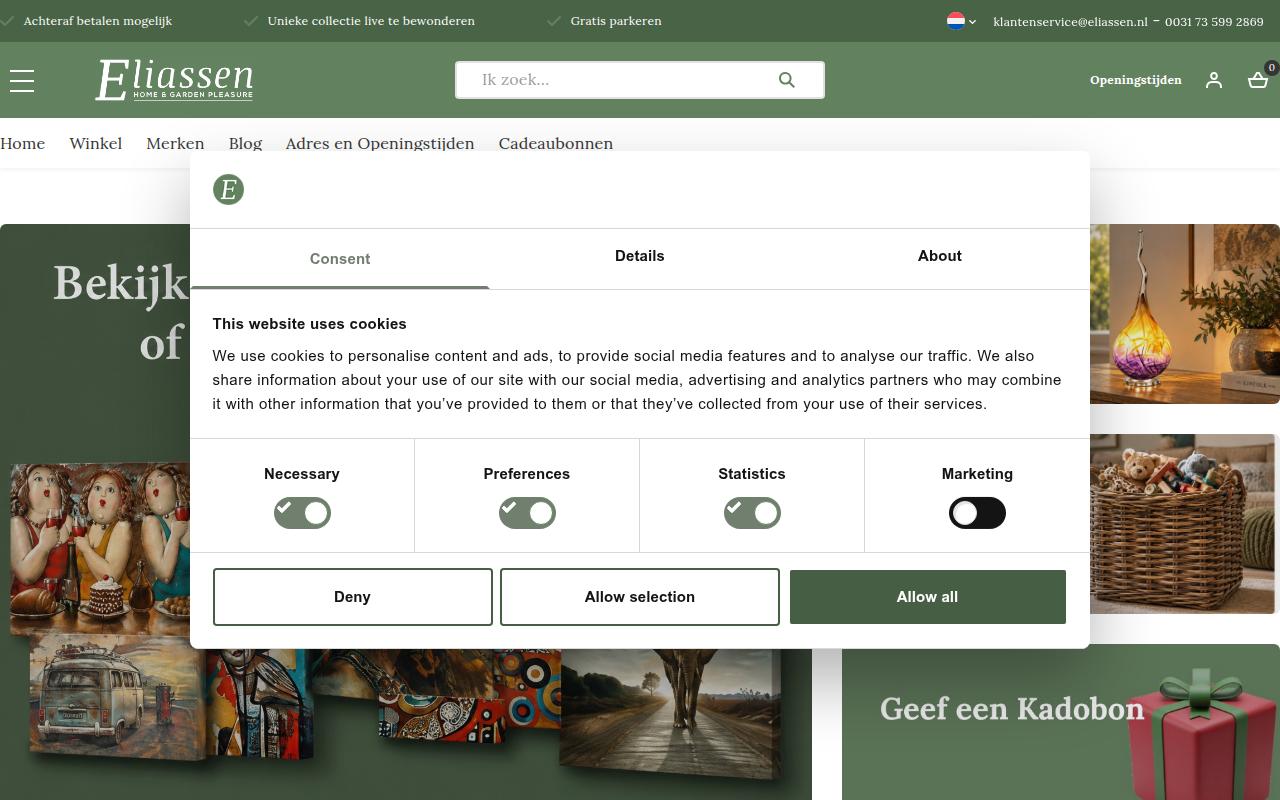Enable the Marketing cookies switch
Screen dimensions: 1280x800
(x=977, y=513)
